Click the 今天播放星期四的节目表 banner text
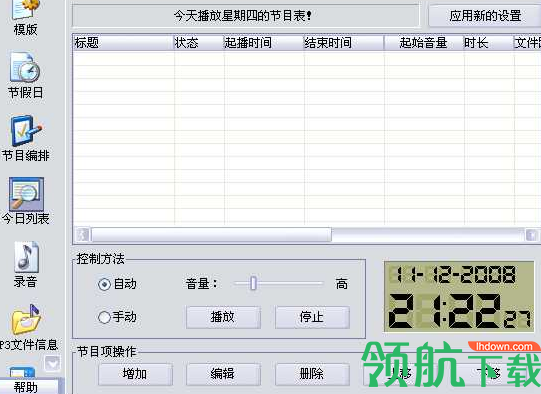This screenshot has width=541, height=394. (243, 16)
